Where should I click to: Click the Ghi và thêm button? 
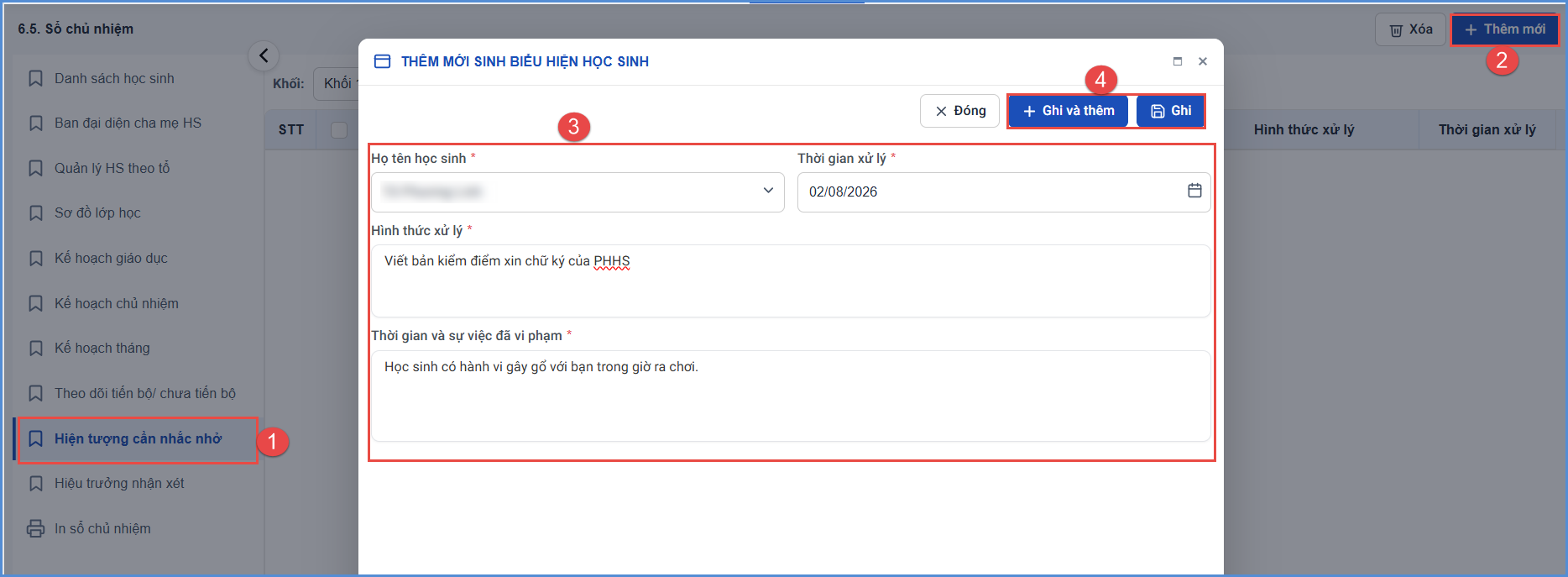point(1069,111)
